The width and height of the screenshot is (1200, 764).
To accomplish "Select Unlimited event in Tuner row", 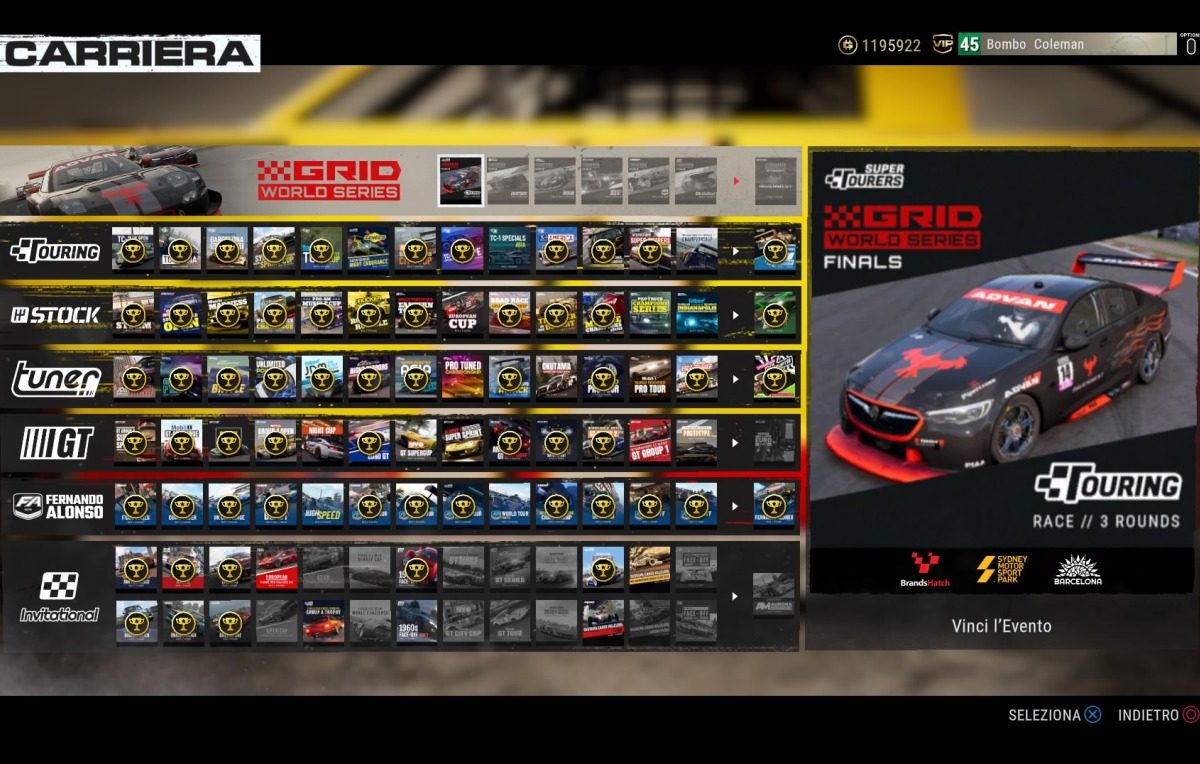I will pyautogui.click(x=275, y=378).
